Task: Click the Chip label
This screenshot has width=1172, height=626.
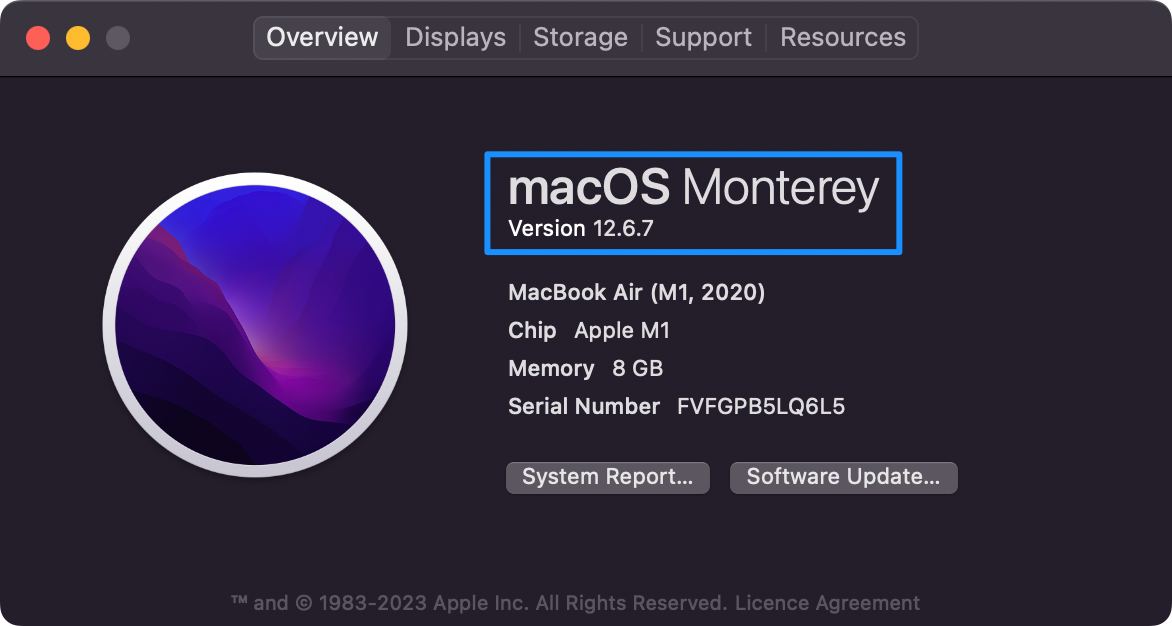Action: tap(532, 330)
